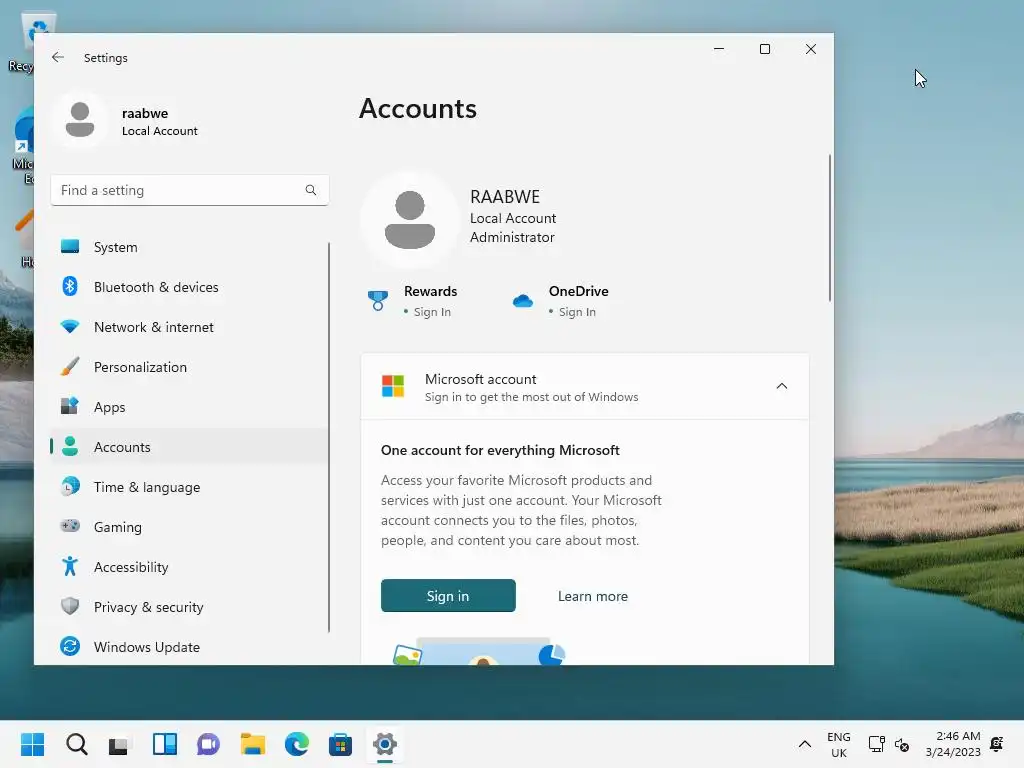
Task: Launch Microsoft Edge from taskbar
Action: tap(296, 744)
